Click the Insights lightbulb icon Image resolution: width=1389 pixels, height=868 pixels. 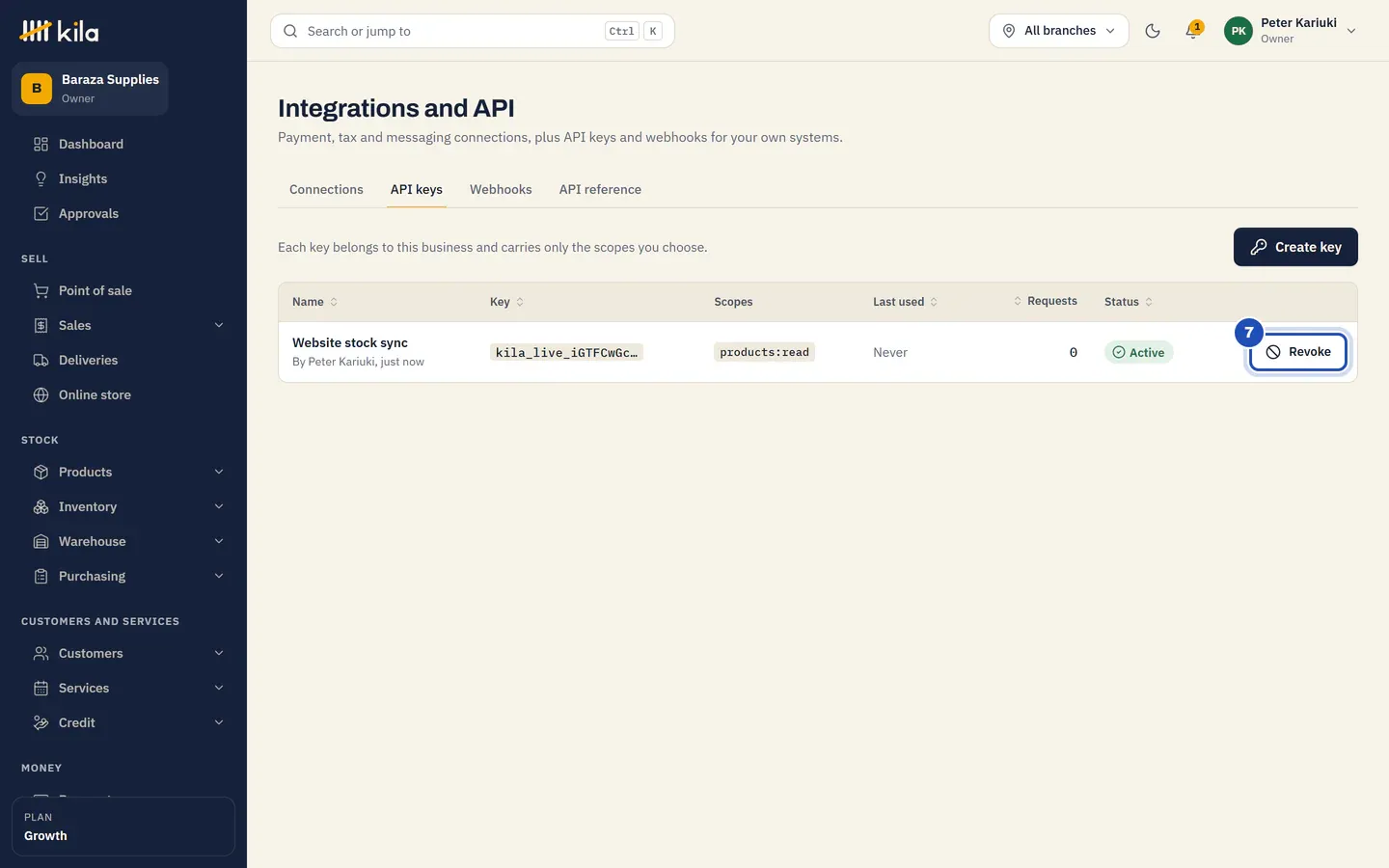[x=41, y=178]
